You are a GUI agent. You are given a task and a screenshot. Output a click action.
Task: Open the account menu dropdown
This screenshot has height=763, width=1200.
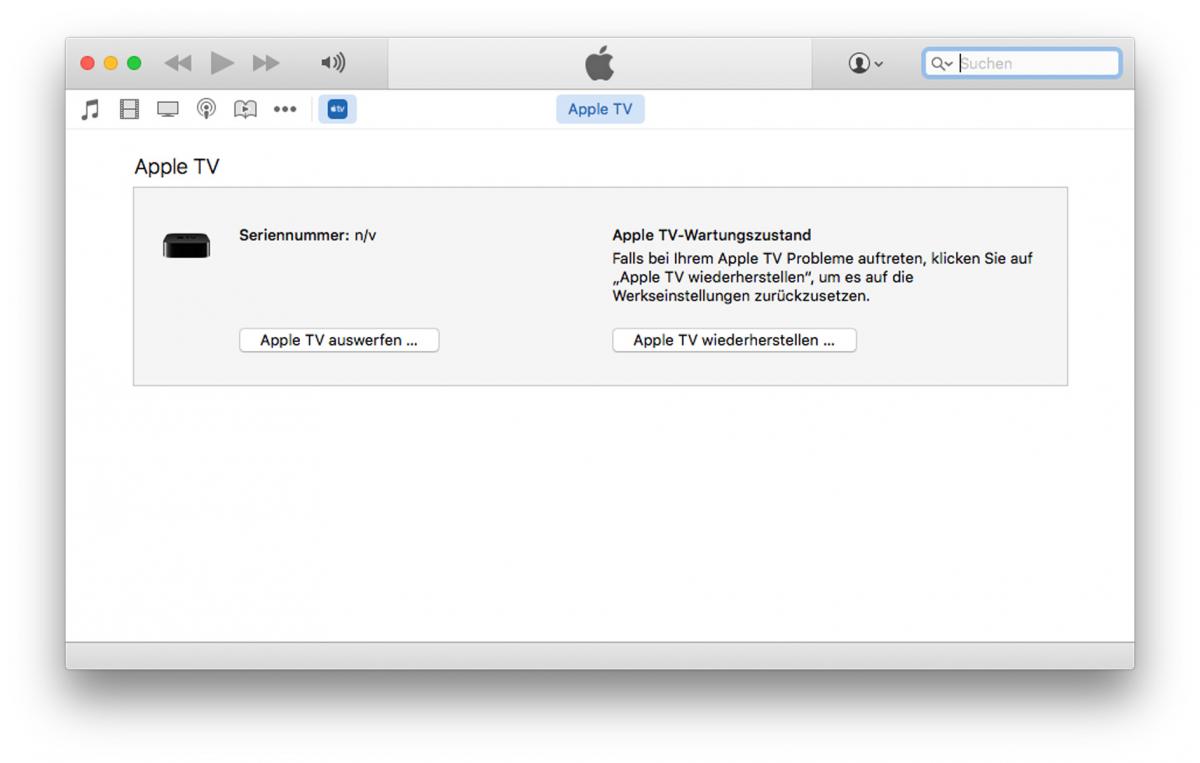coord(866,63)
